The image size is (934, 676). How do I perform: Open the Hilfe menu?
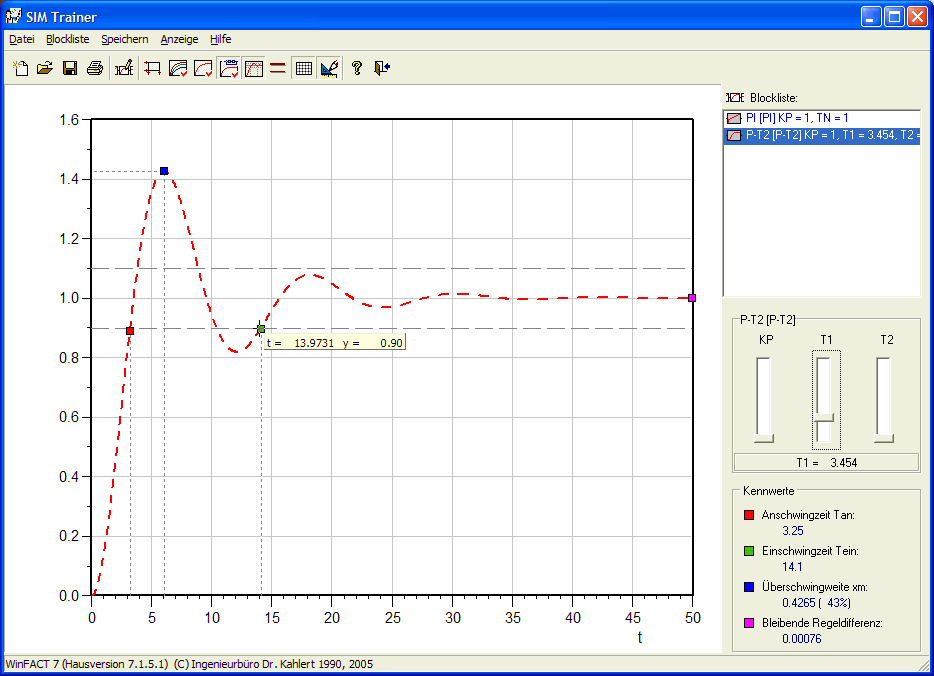pyautogui.click(x=220, y=39)
